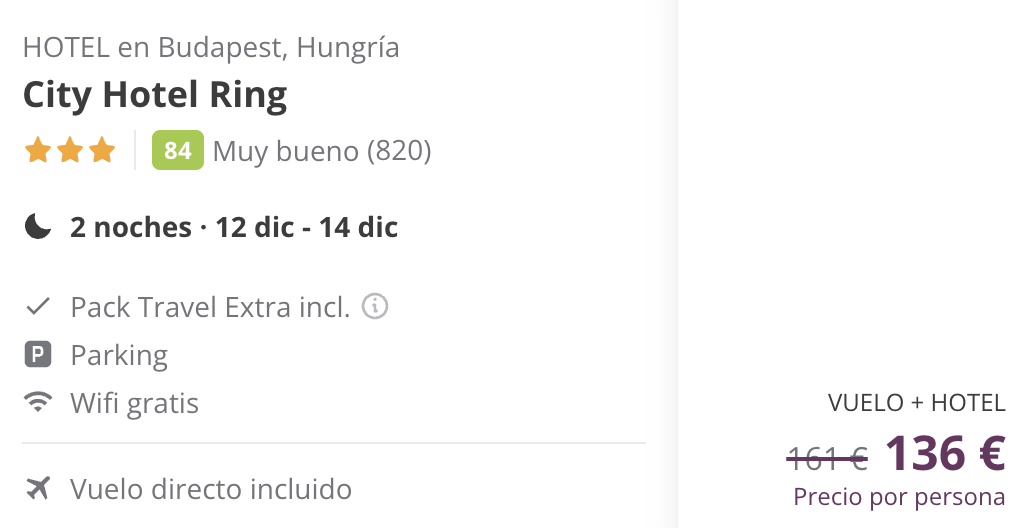
Task: Click the middle orange rating star
Action: 70,151
